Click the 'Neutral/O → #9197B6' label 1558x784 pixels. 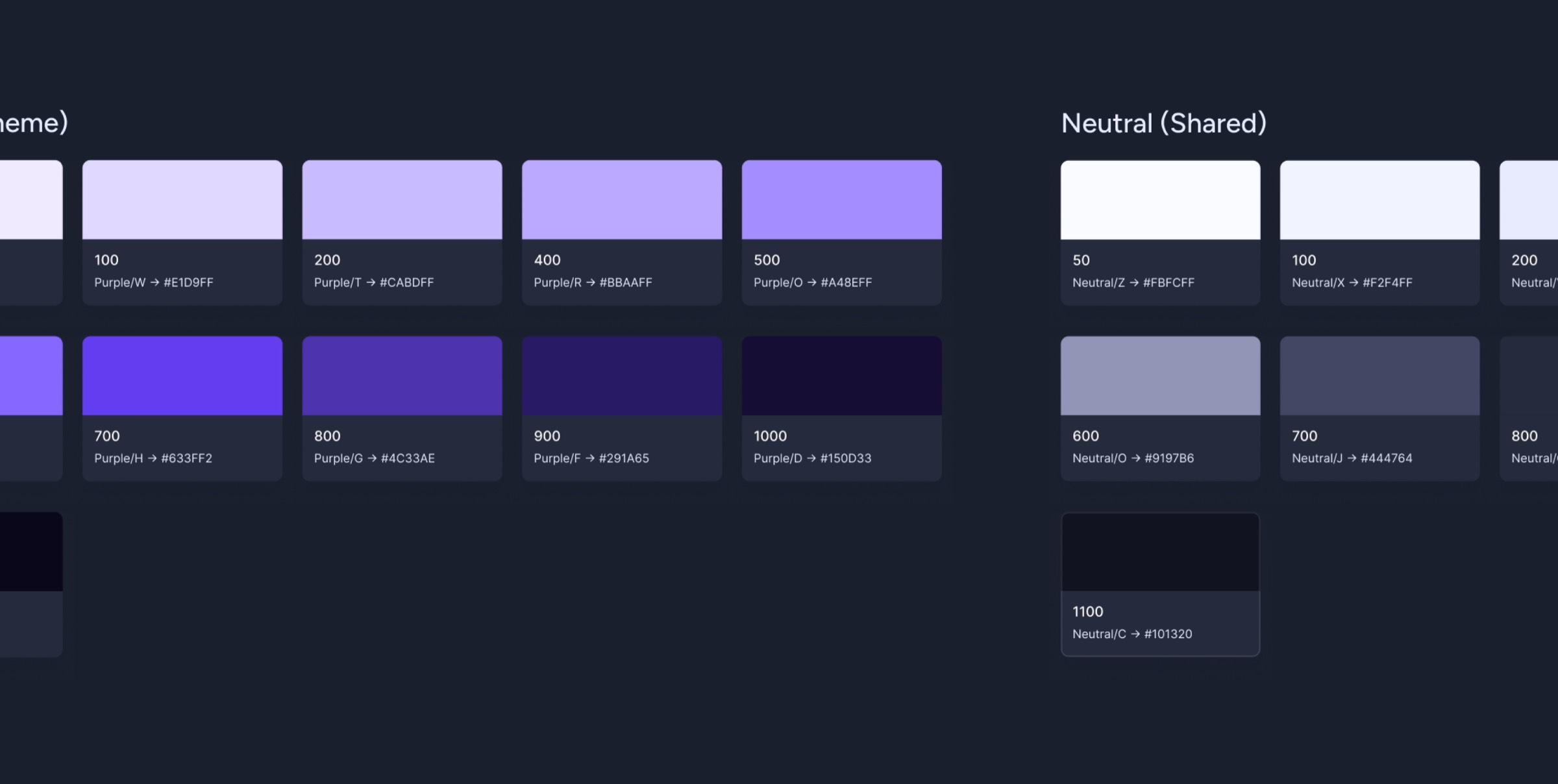1133,458
